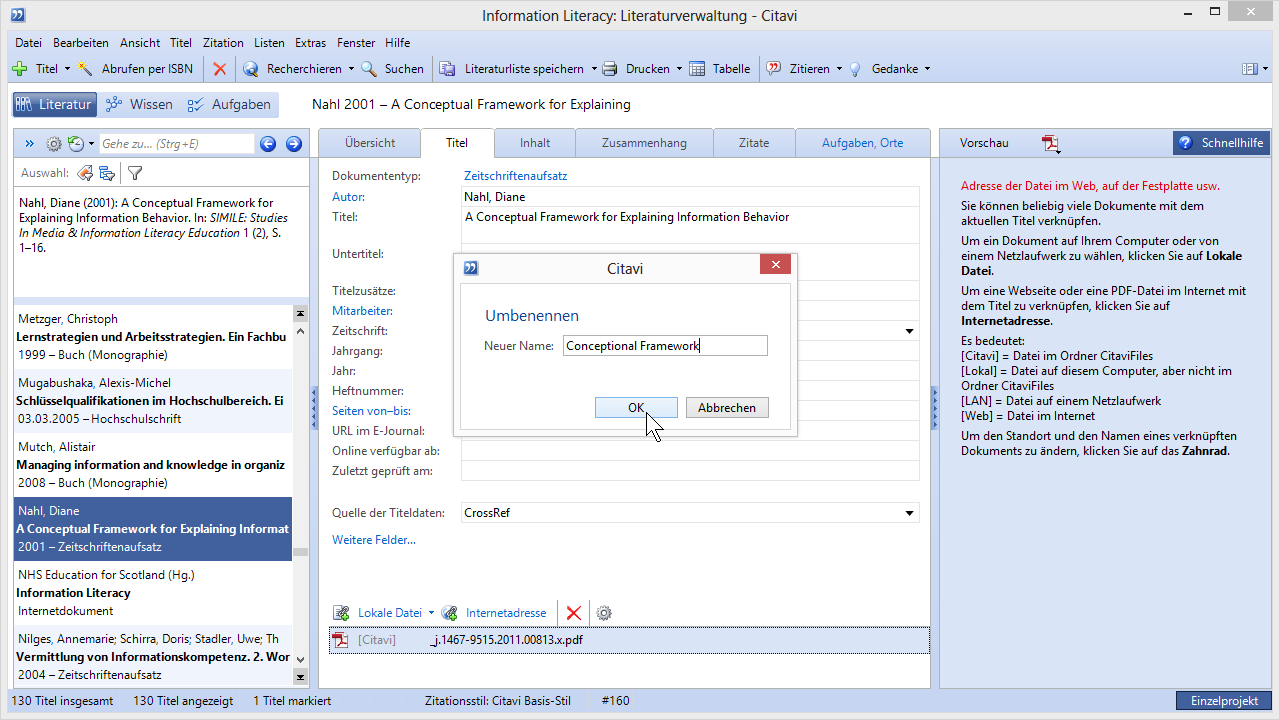The width and height of the screenshot is (1280, 720).
Task: Switch to the Übersicht tab
Action: 370,143
